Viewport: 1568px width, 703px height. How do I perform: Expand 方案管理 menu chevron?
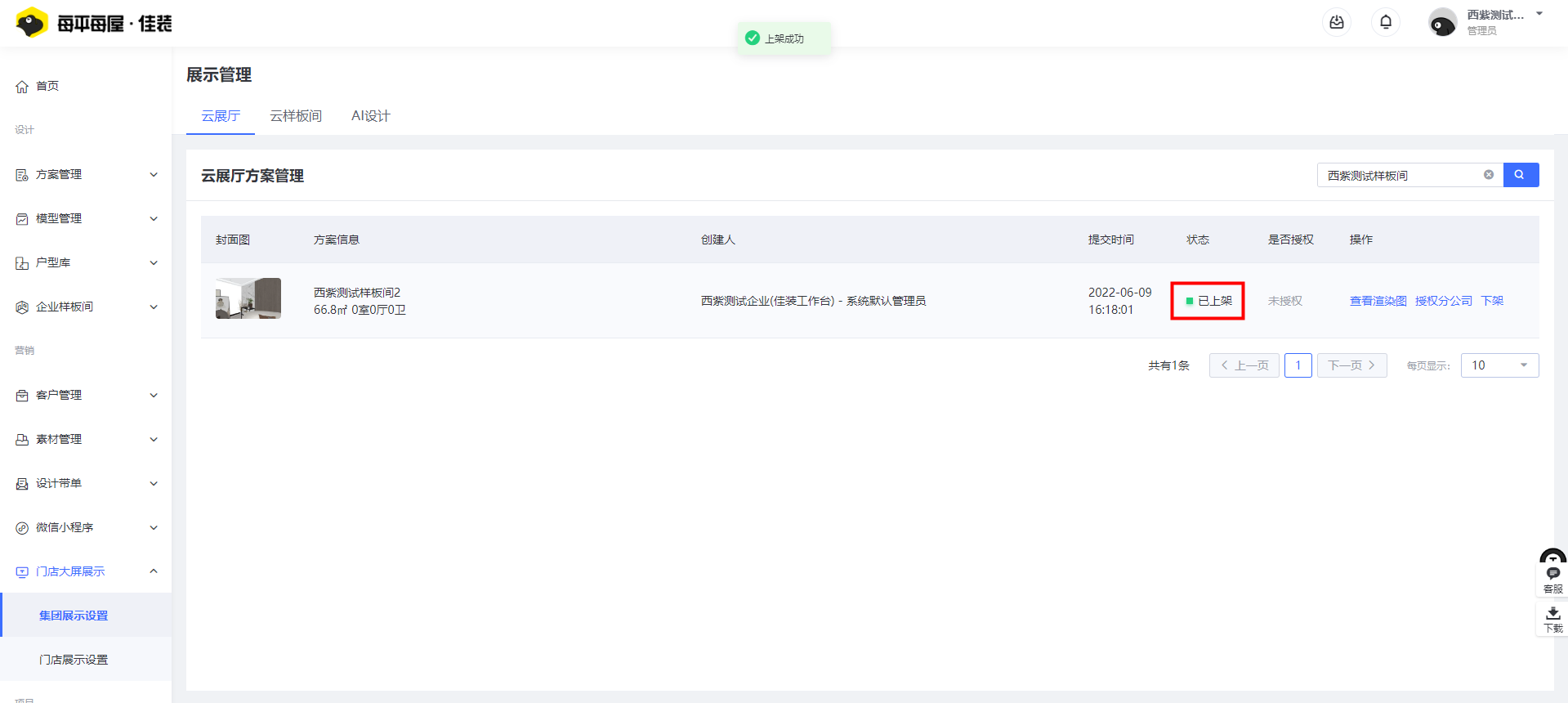pyautogui.click(x=154, y=175)
